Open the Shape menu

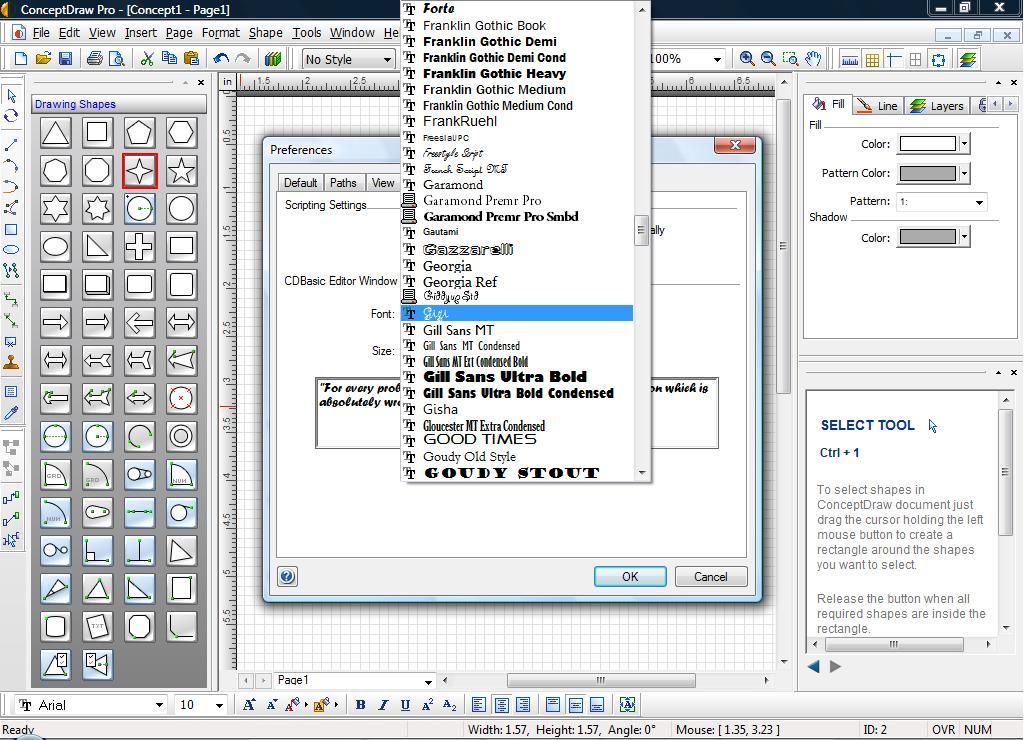point(266,33)
